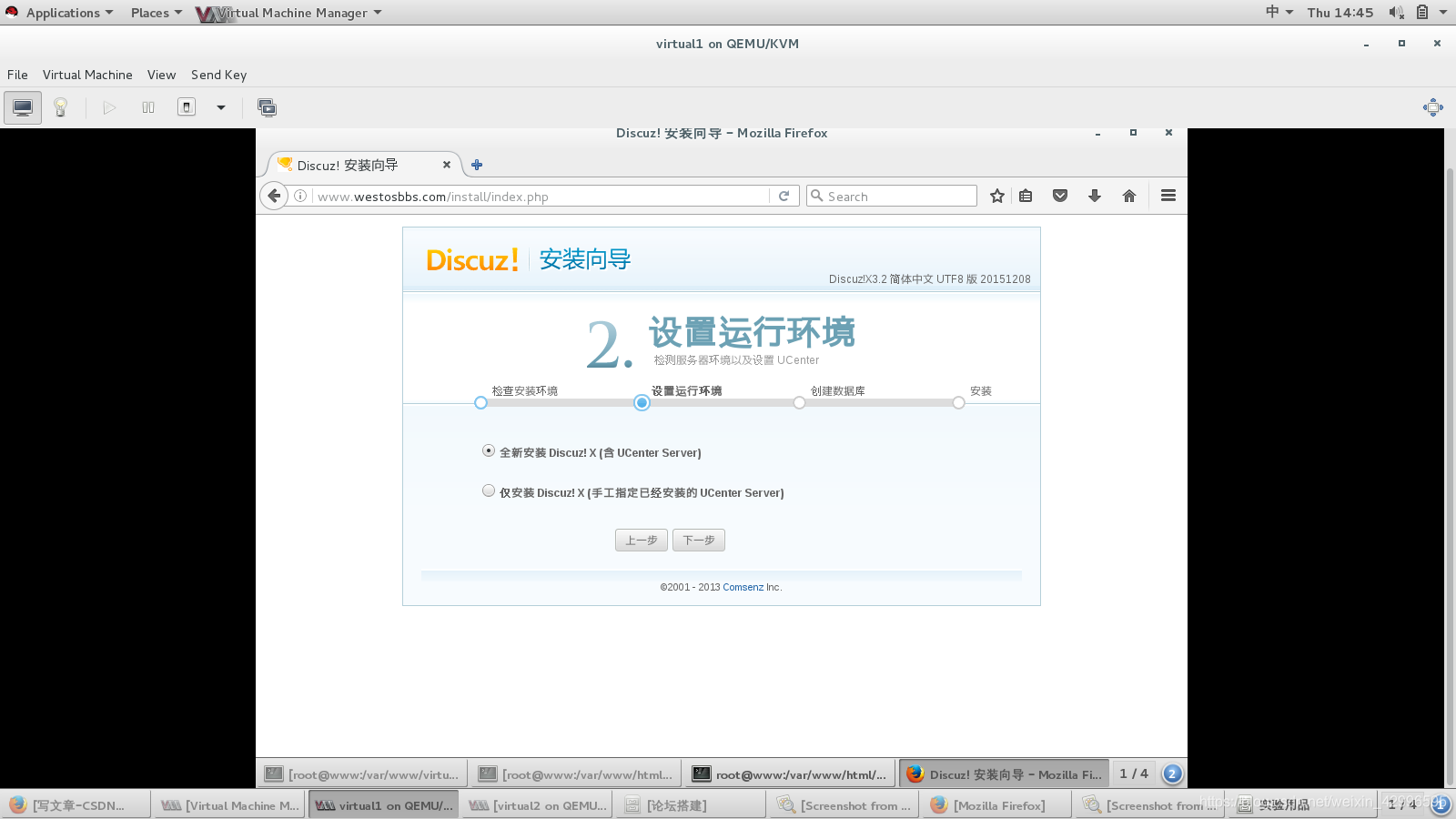Open the File menu
This screenshot has width=1456, height=819.
pos(17,75)
